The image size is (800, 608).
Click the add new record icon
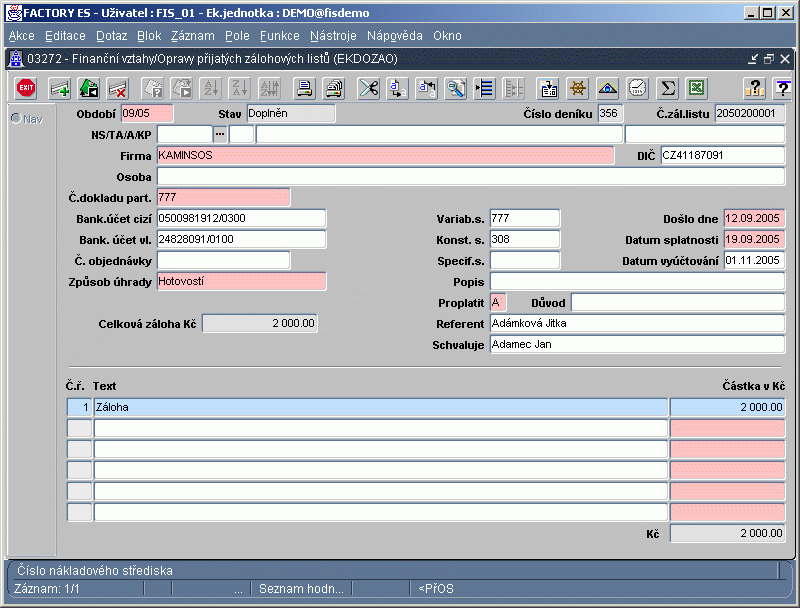click(x=60, y=88)
